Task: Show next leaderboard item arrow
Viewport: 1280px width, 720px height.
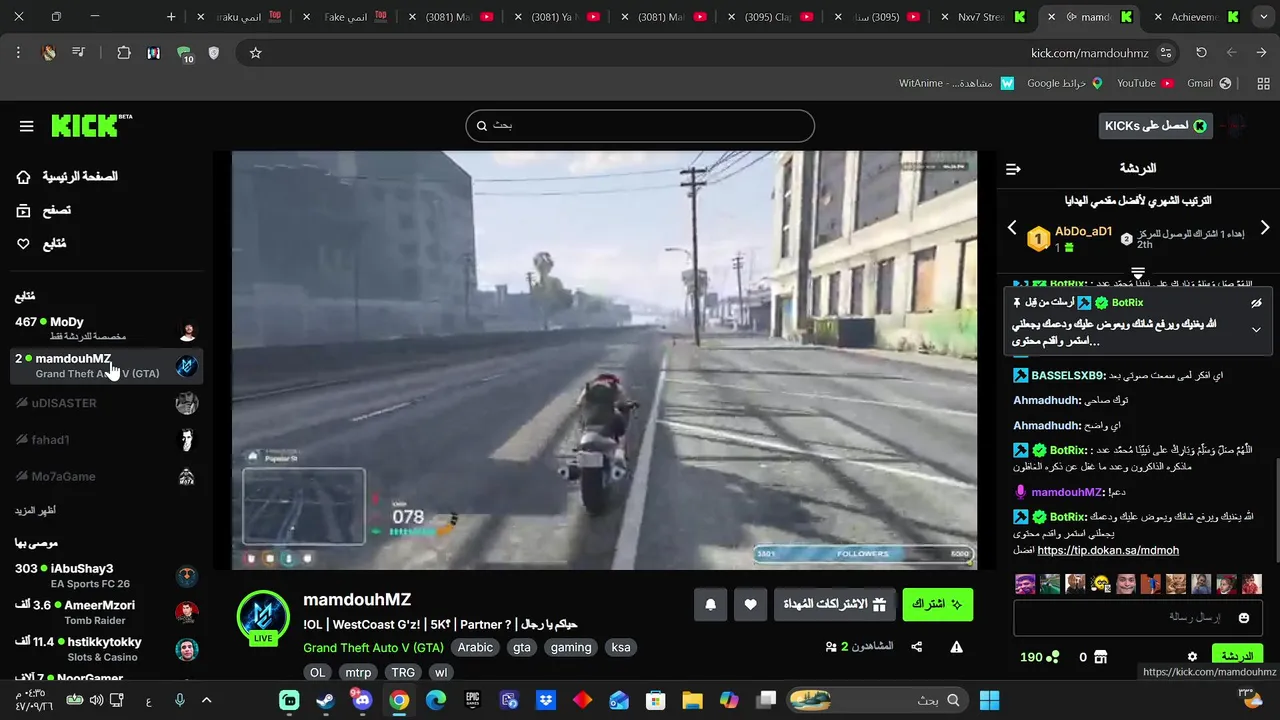Action: point(1265,228)
